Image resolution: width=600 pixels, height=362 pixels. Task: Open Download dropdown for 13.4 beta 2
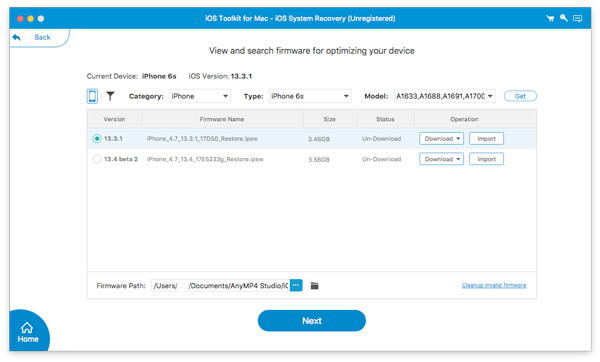click(441, 159)
